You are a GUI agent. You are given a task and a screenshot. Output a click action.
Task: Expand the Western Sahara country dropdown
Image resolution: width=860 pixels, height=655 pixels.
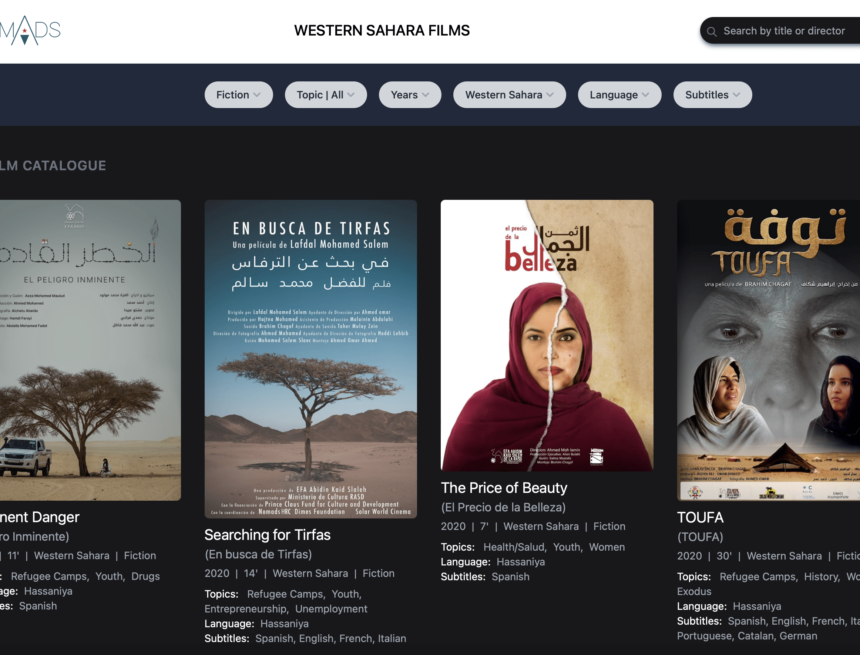pyautogui.click(x=509, y=95)
